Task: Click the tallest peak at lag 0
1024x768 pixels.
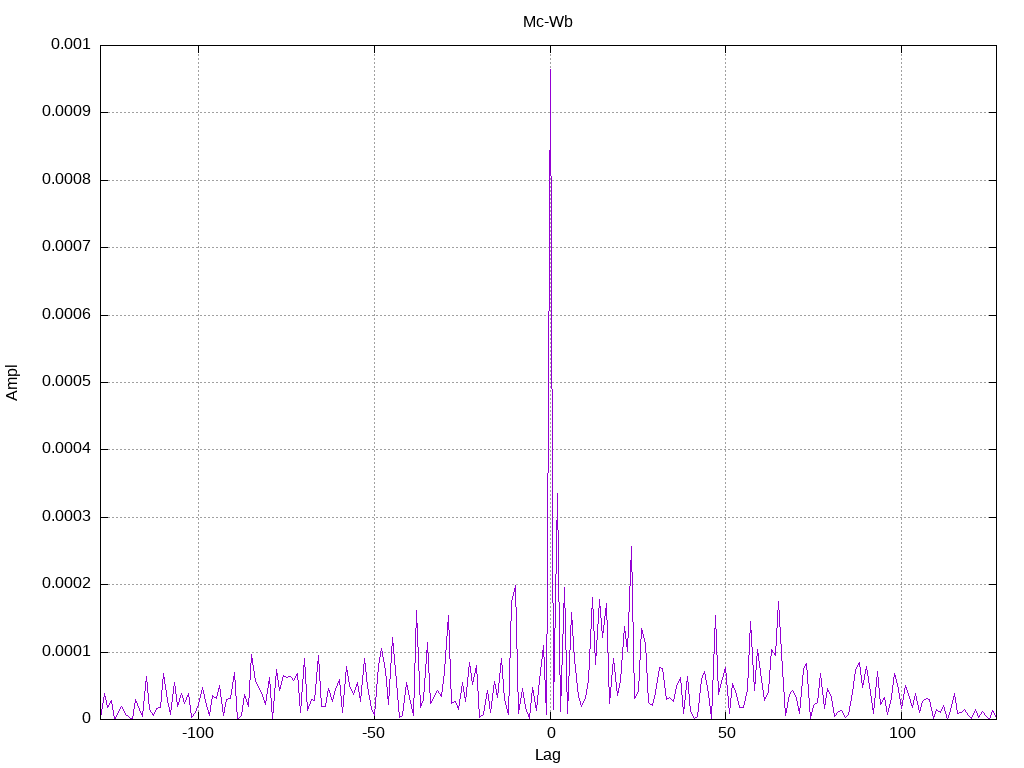Action: 550,70
